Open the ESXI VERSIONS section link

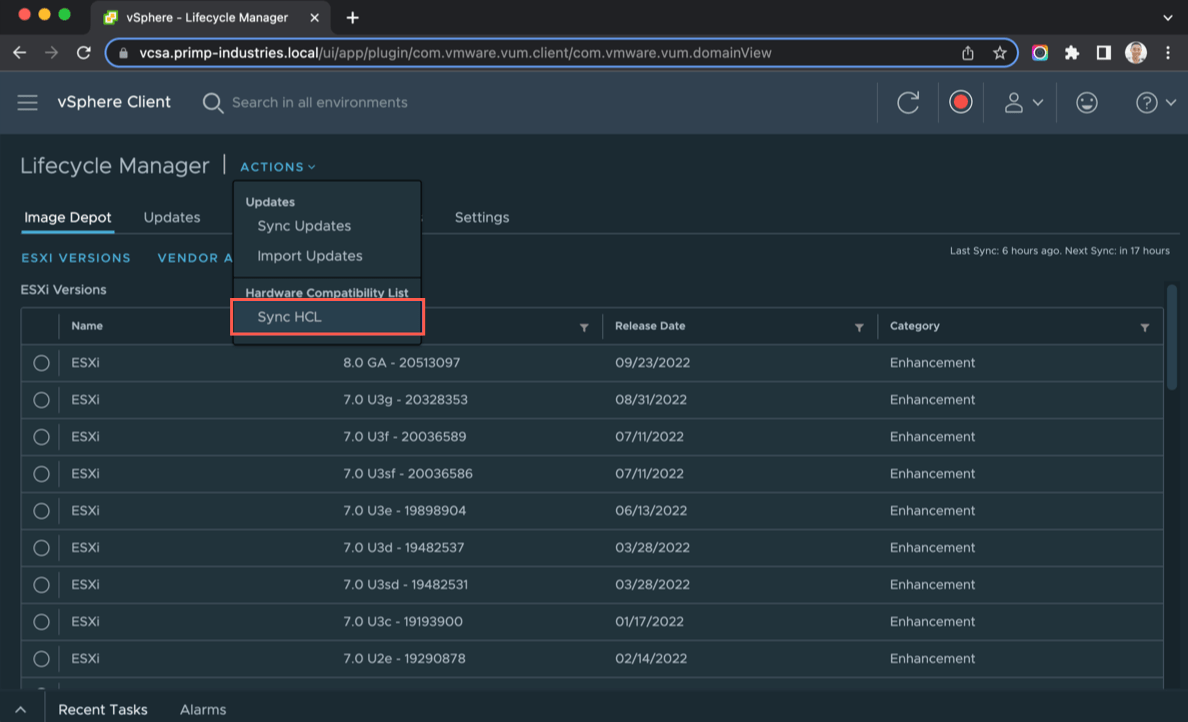coord(76,258)
